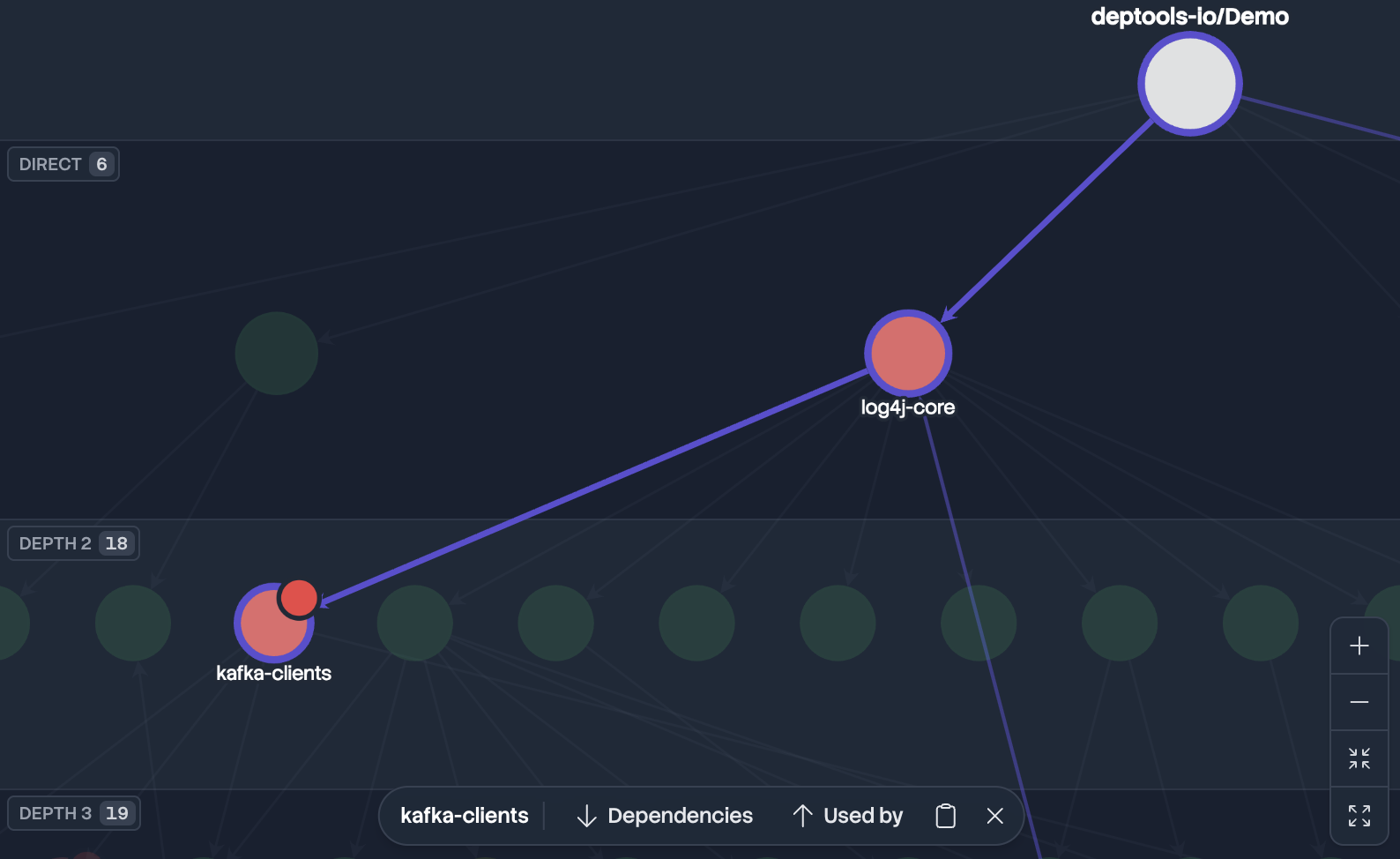Click the red alert badge on kafka-clients
Screen dimensions: 1400x859
299,598
